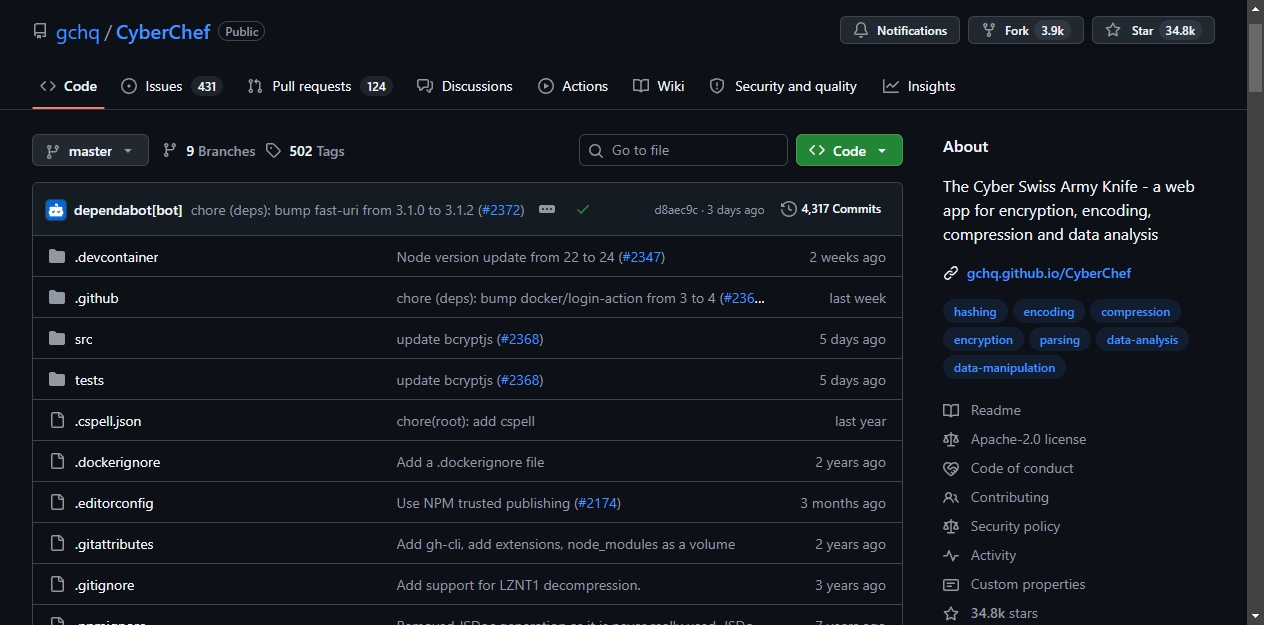
Task: Click in the Go to file search field
Action: click(683, 150)
